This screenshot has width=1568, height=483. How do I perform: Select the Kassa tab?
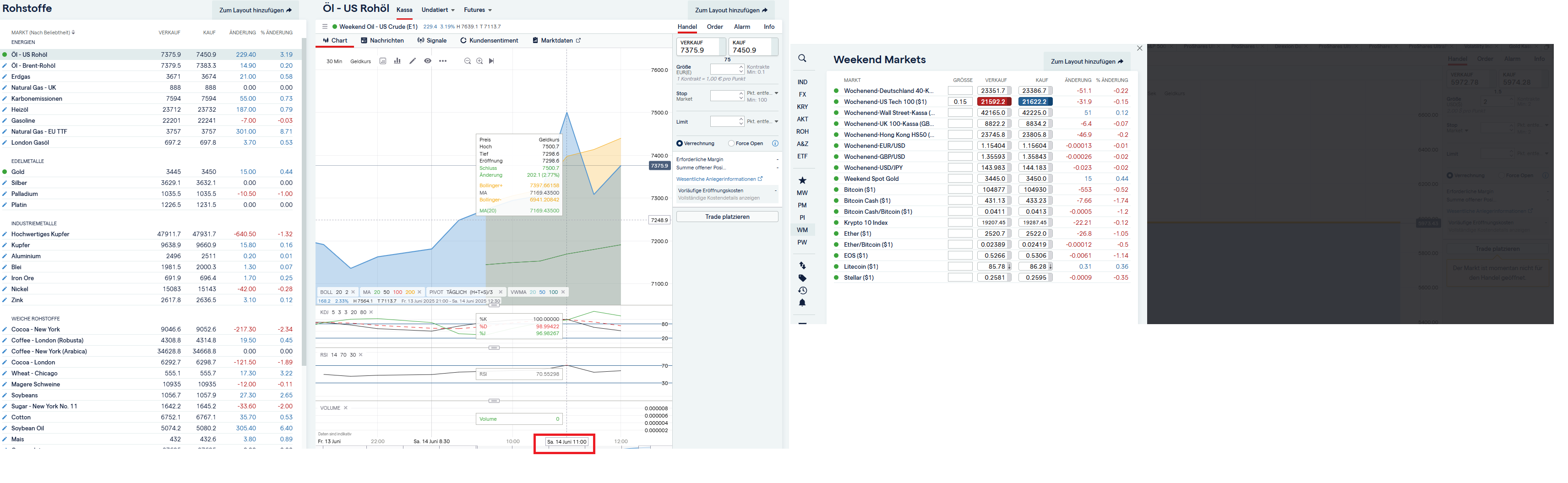tap(405, 10)
